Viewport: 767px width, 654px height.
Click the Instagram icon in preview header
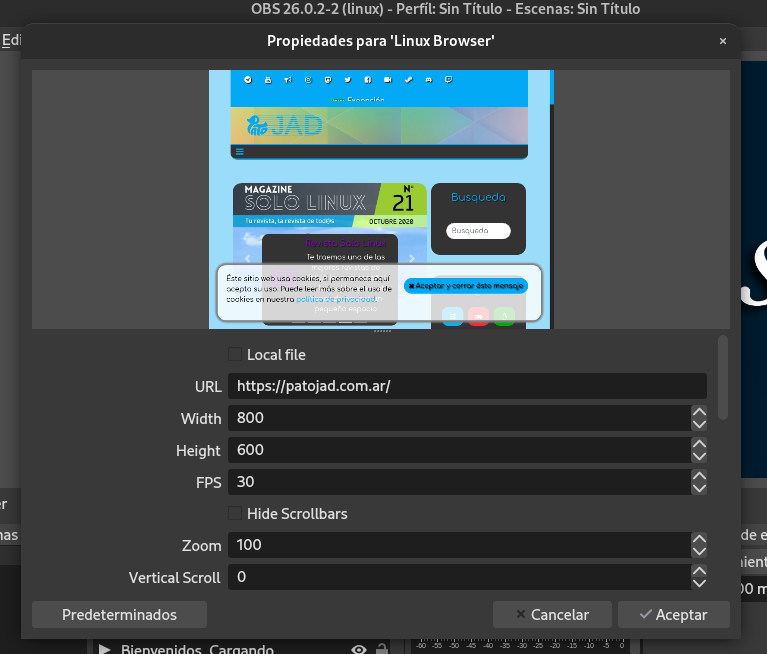point(308,80)
